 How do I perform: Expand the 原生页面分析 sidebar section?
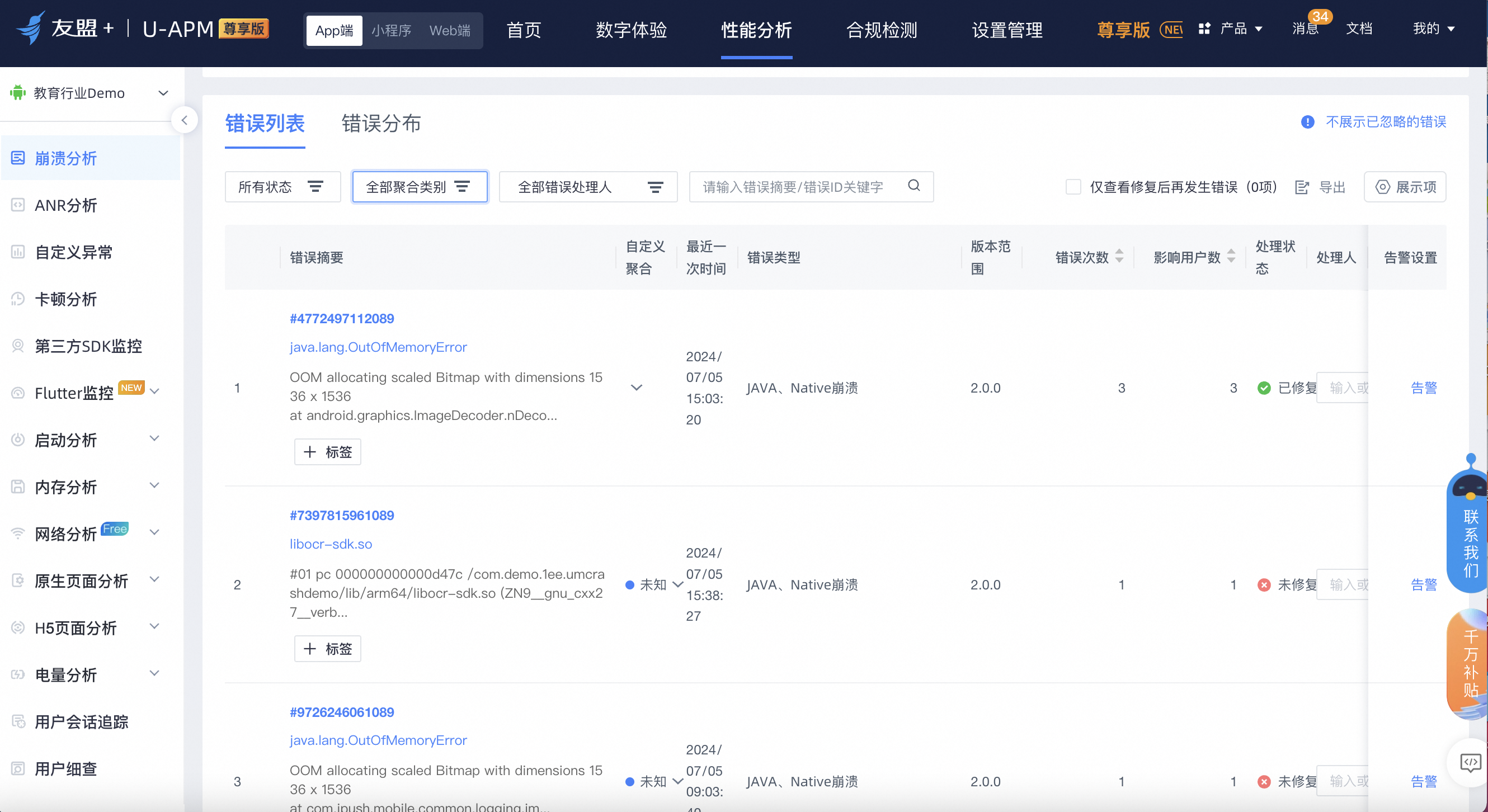coord(154,579)
